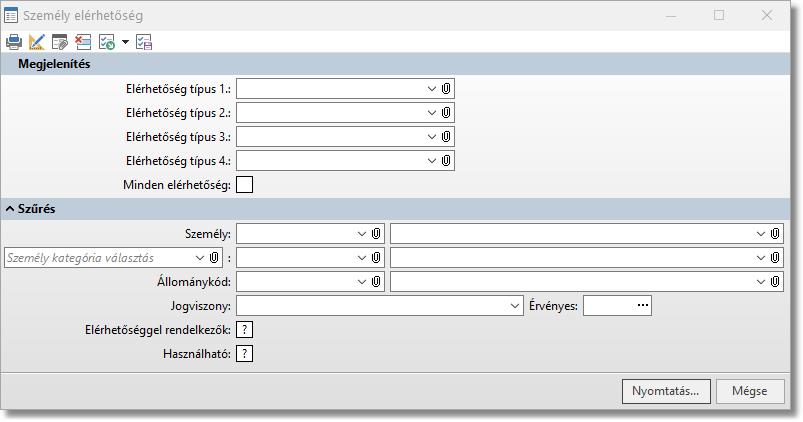Click the form attachment paperclip toolbar icon
Viewport: 803px width, 422px height.
coord(60,42)
